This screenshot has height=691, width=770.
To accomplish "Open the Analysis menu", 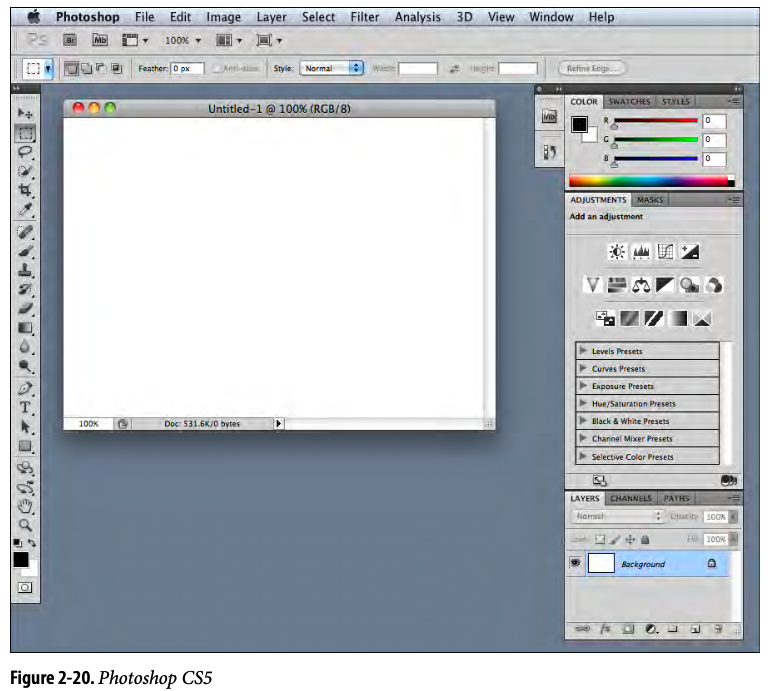I will [417, 17].
